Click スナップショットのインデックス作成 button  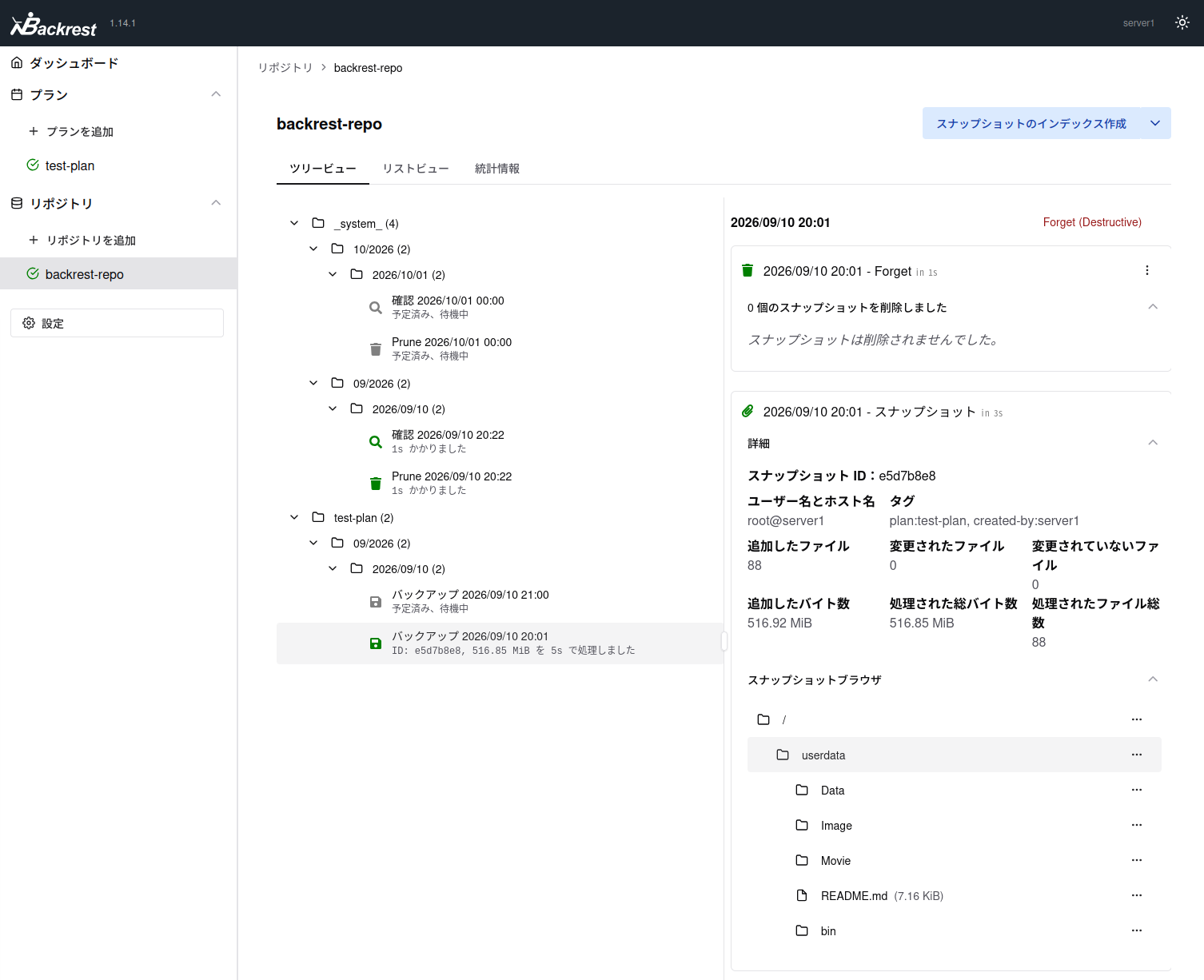pos(1031,123)
